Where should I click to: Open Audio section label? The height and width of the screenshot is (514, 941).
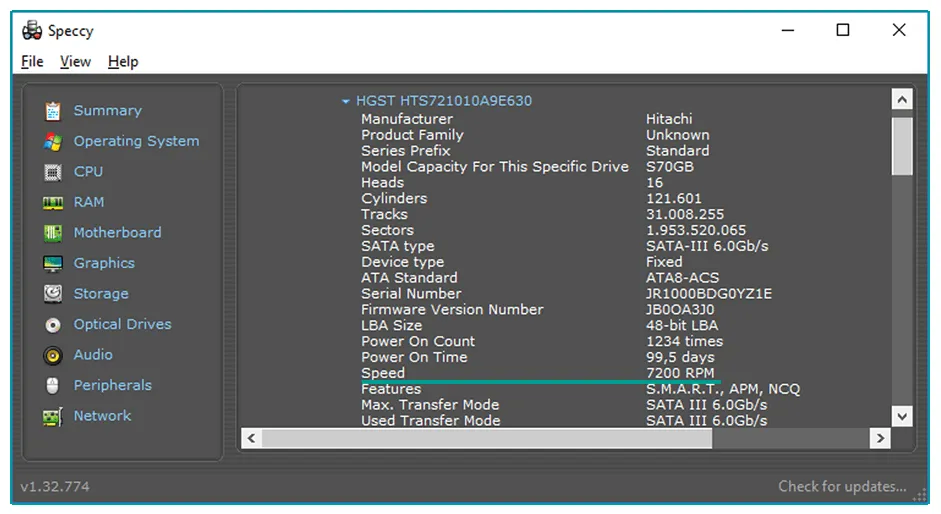pyautogui.click(x=93, y=355)
